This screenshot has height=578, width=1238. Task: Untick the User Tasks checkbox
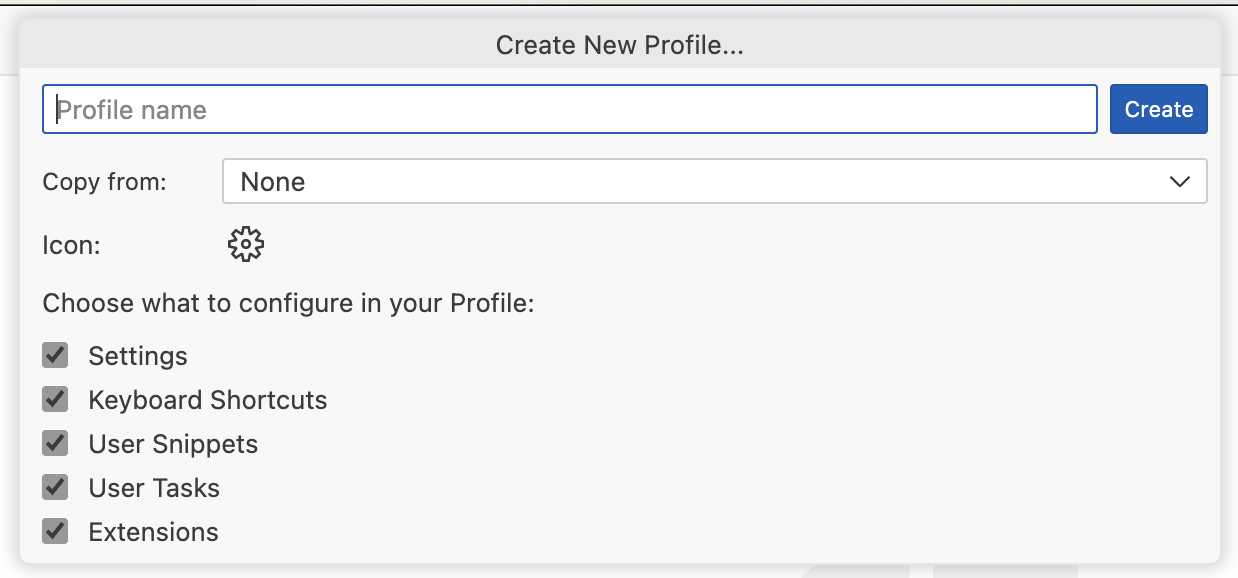(55, 487)
